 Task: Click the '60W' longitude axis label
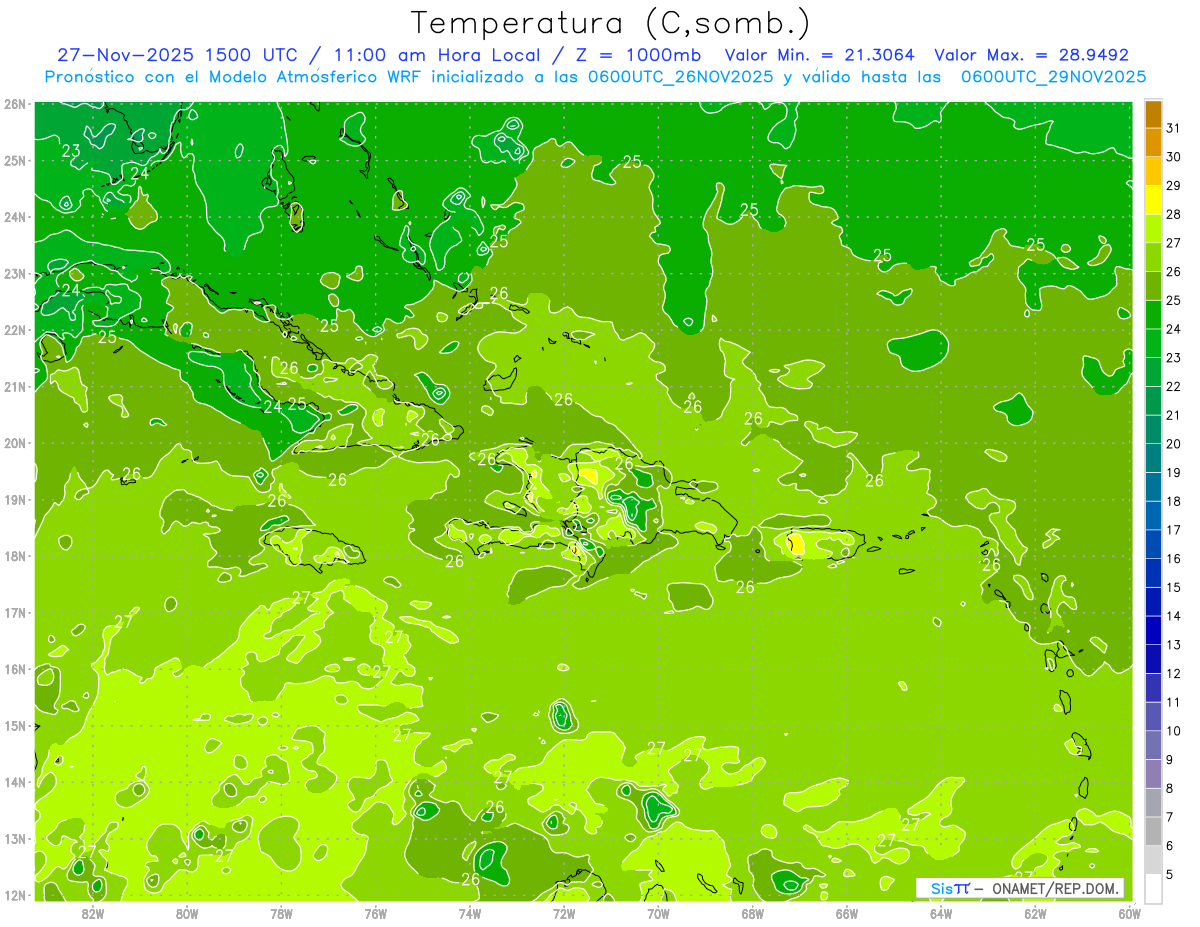pyautogui.click(x=1129, y=913)
